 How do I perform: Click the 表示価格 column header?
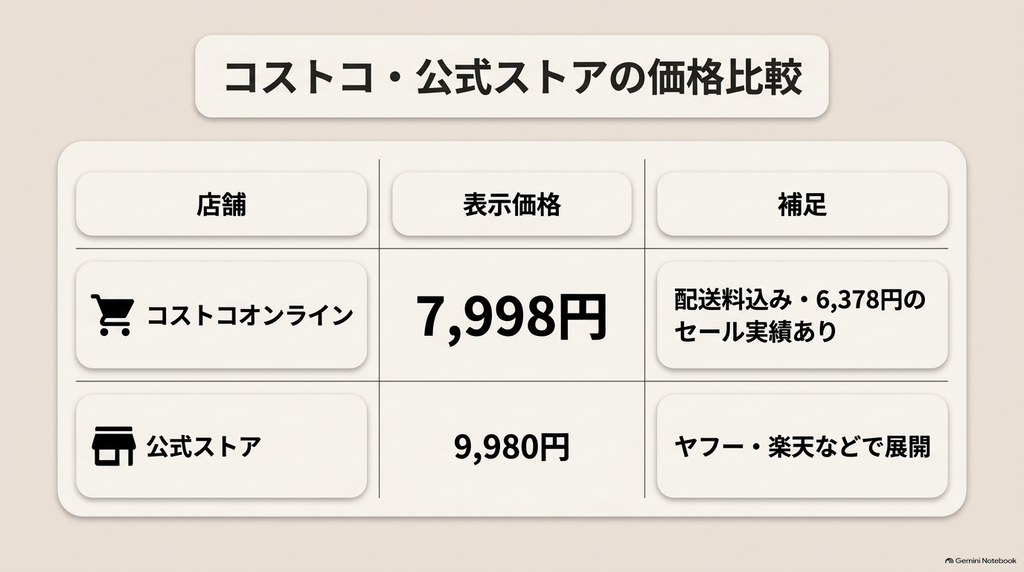tap(512, 204)
